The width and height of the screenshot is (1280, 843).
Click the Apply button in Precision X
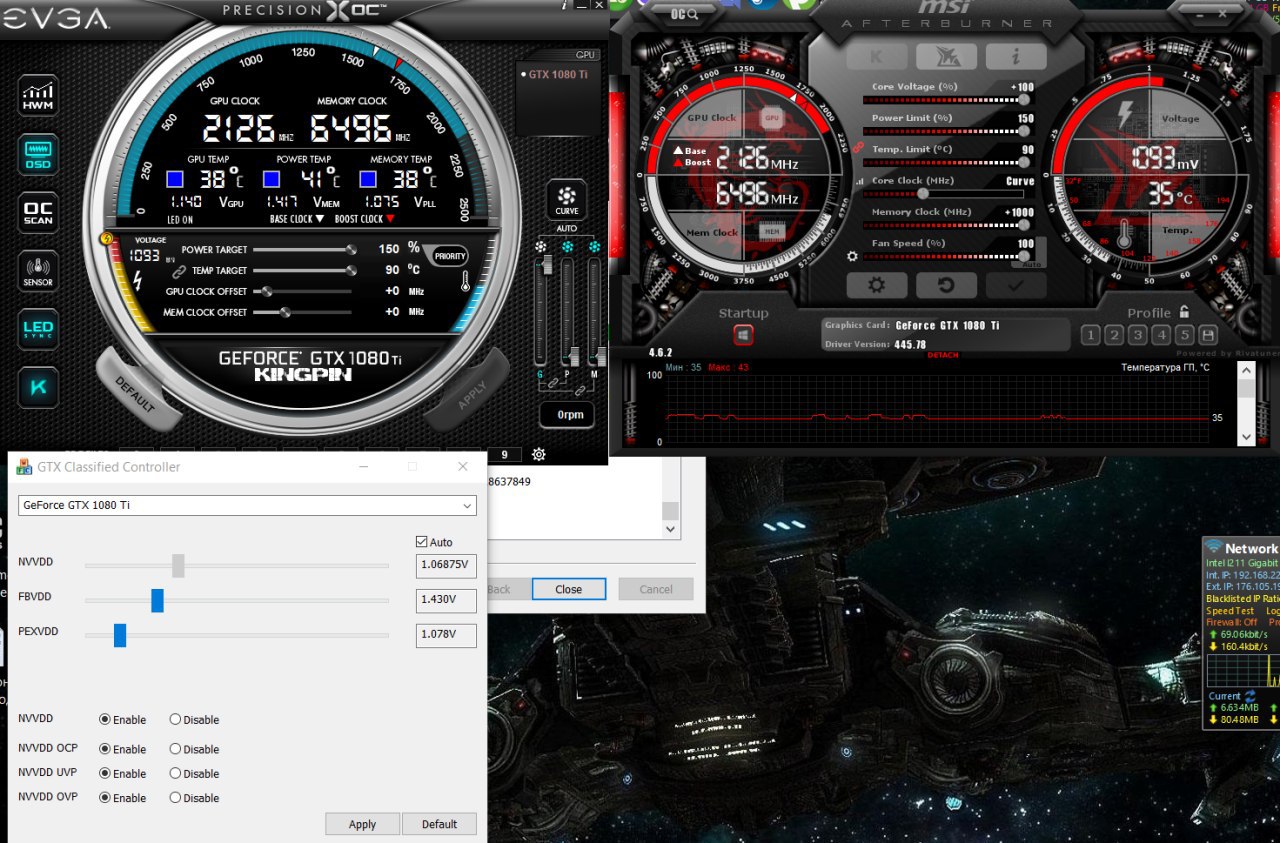468,390
